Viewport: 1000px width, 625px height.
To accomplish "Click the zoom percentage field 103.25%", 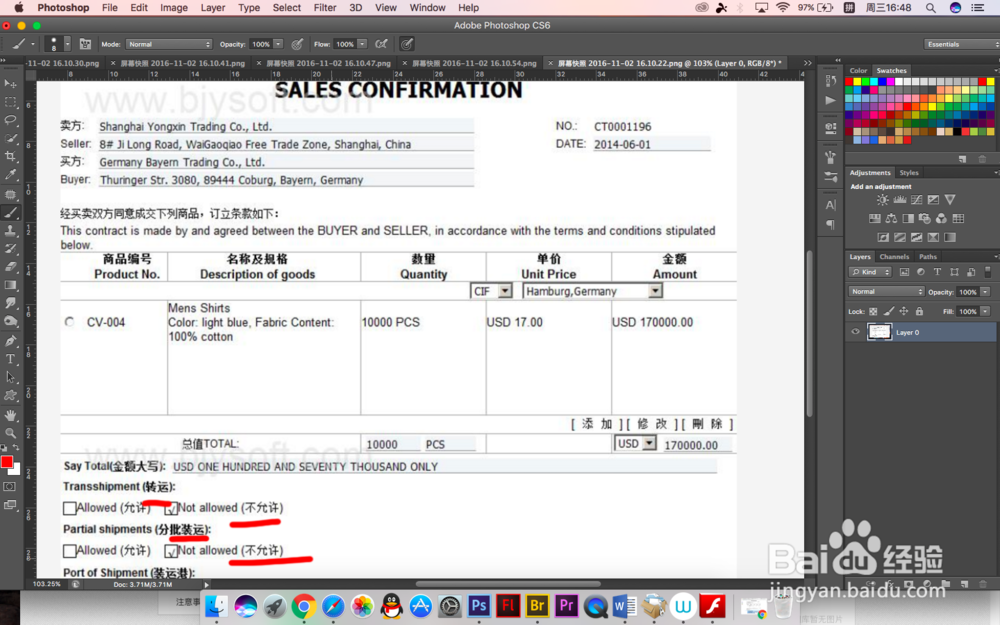I will pyautogui.click(x=47, y=584).
